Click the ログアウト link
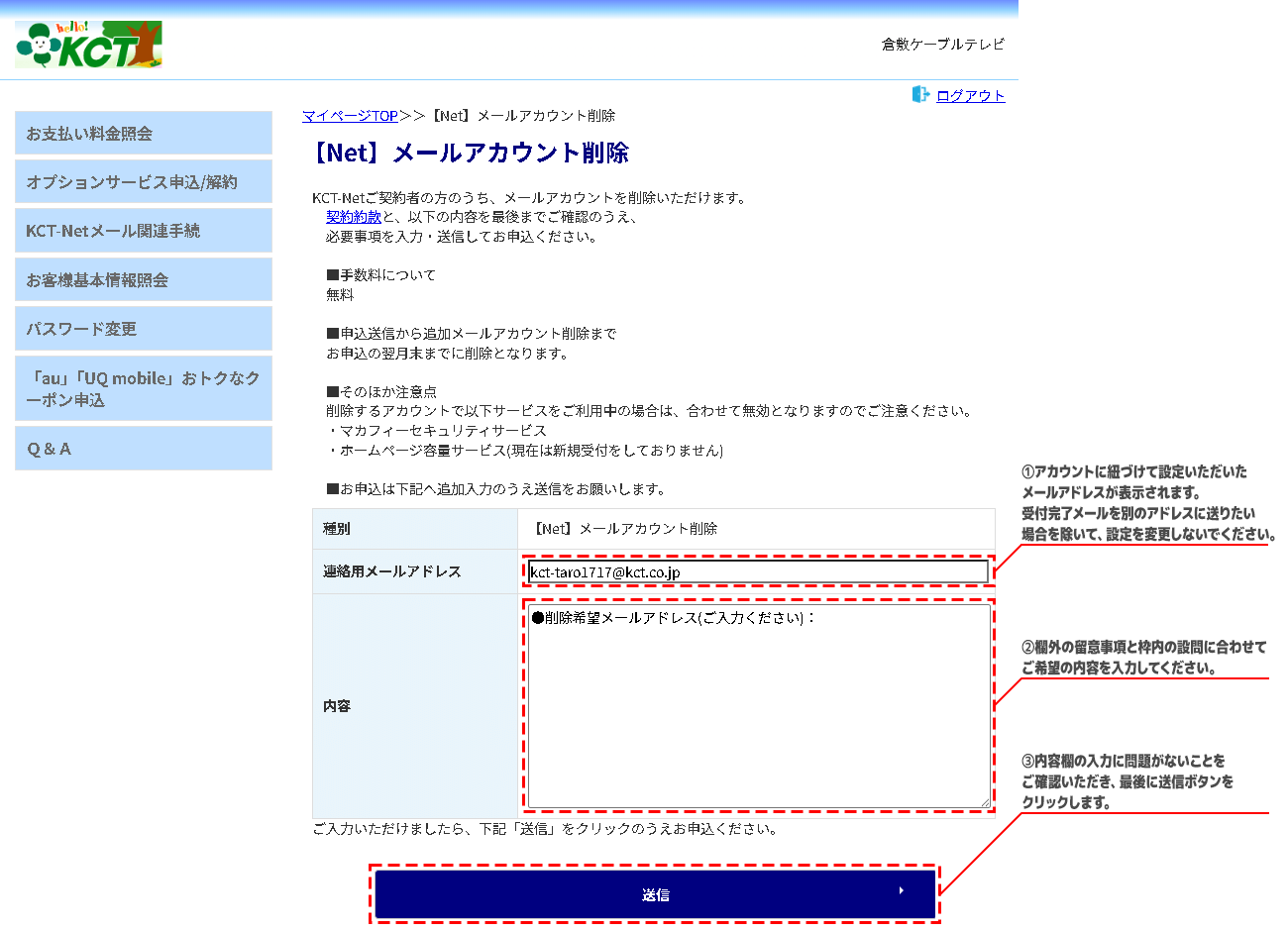 pos(970,96)
